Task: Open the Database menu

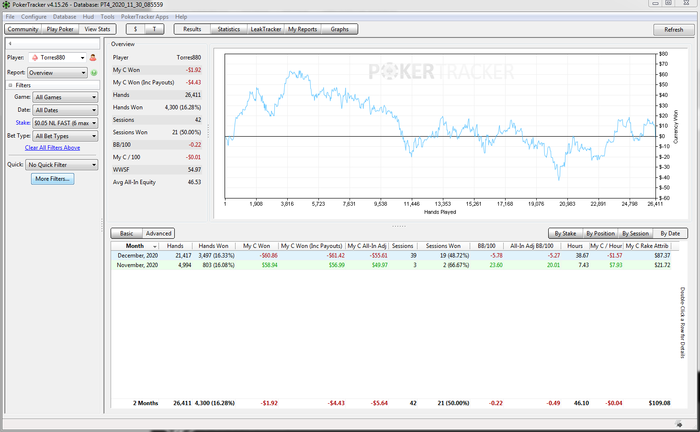Action: [64, 17]
